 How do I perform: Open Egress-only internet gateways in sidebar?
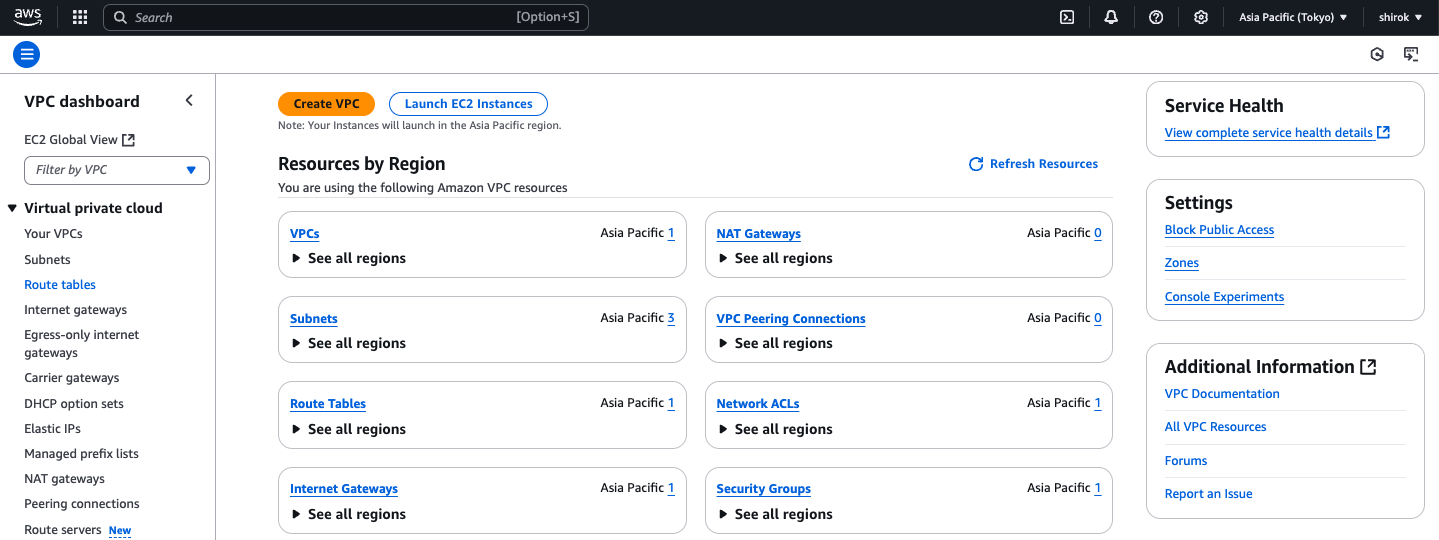point(81,344)
